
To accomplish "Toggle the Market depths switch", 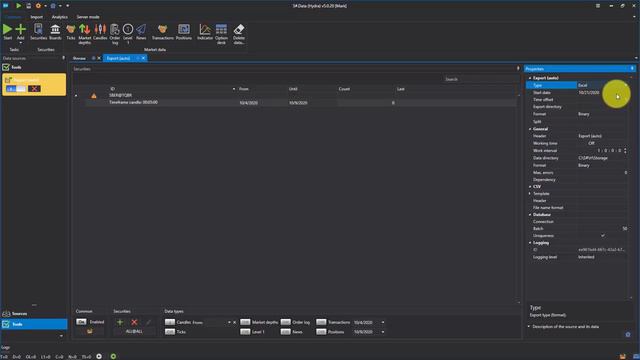I will tap(245, 322).
